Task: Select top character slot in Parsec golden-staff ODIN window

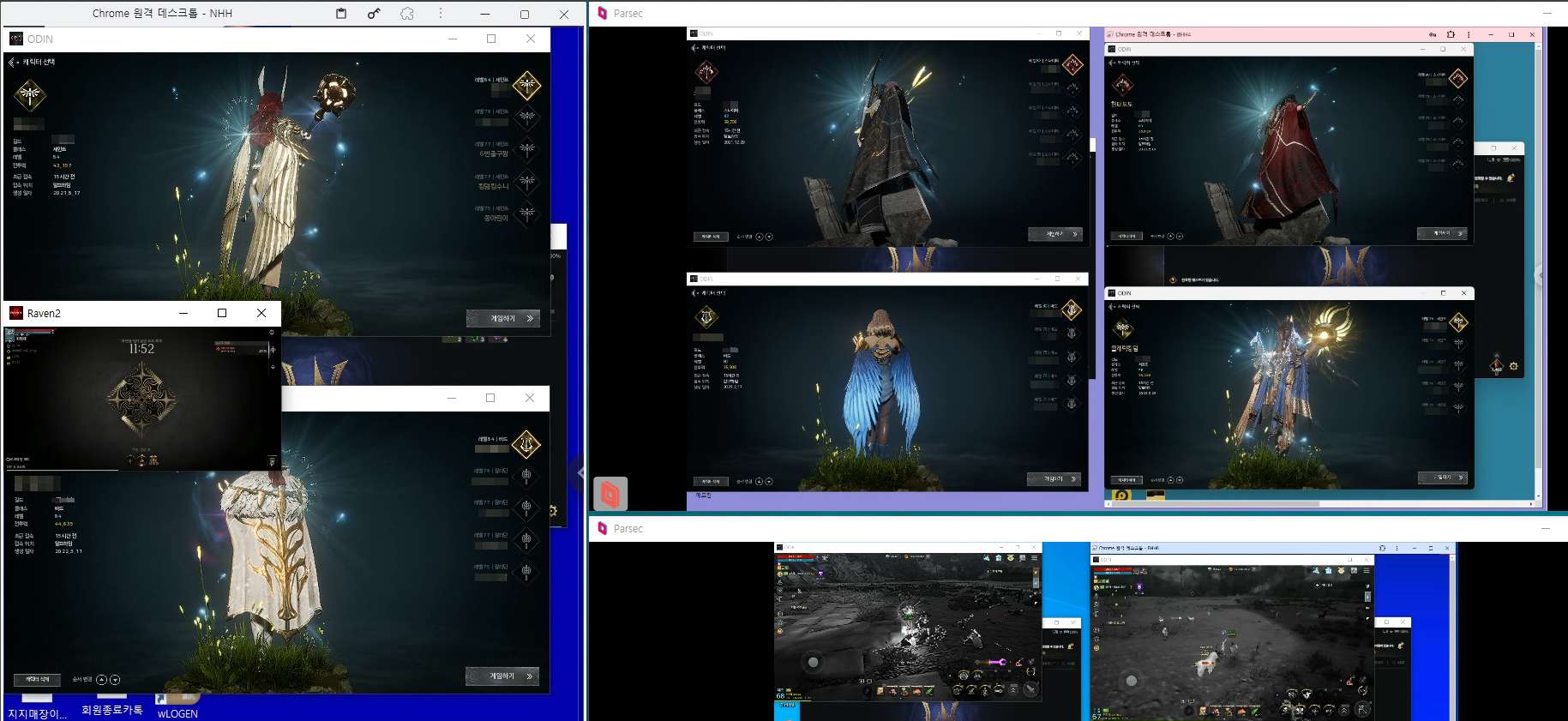Action: tap(1459, 322)
